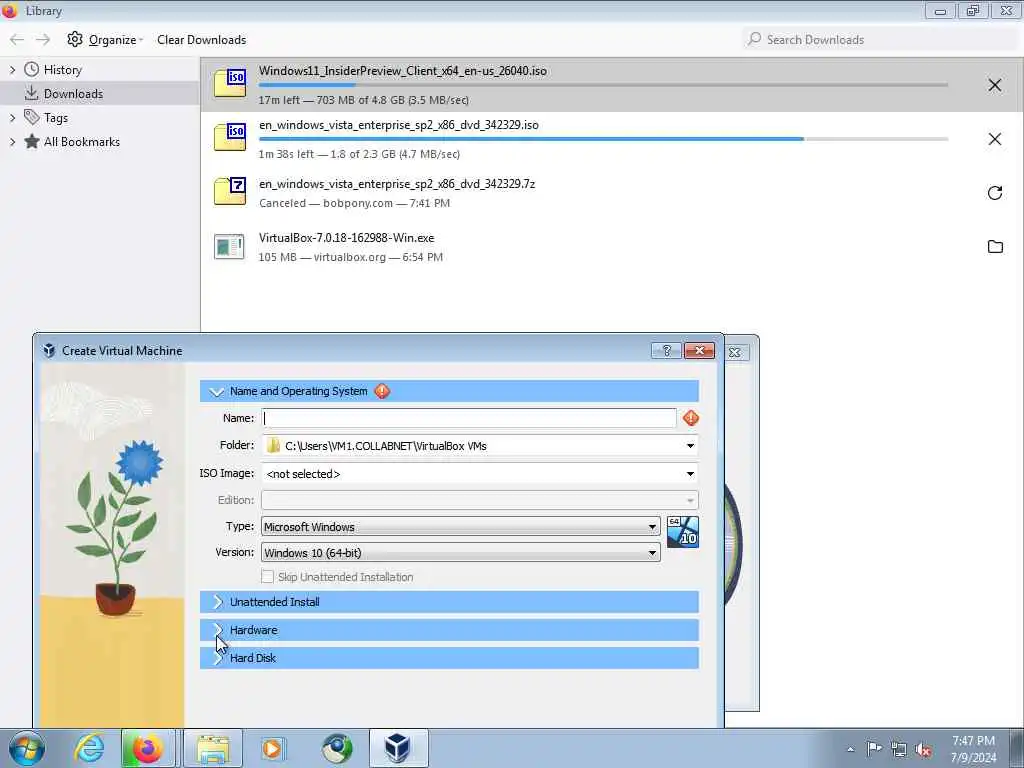Open the Action Center flag icon

click(874, 748)
